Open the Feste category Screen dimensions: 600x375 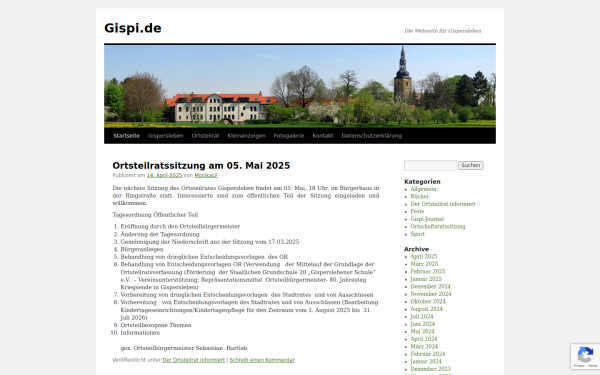coord(417,212)
